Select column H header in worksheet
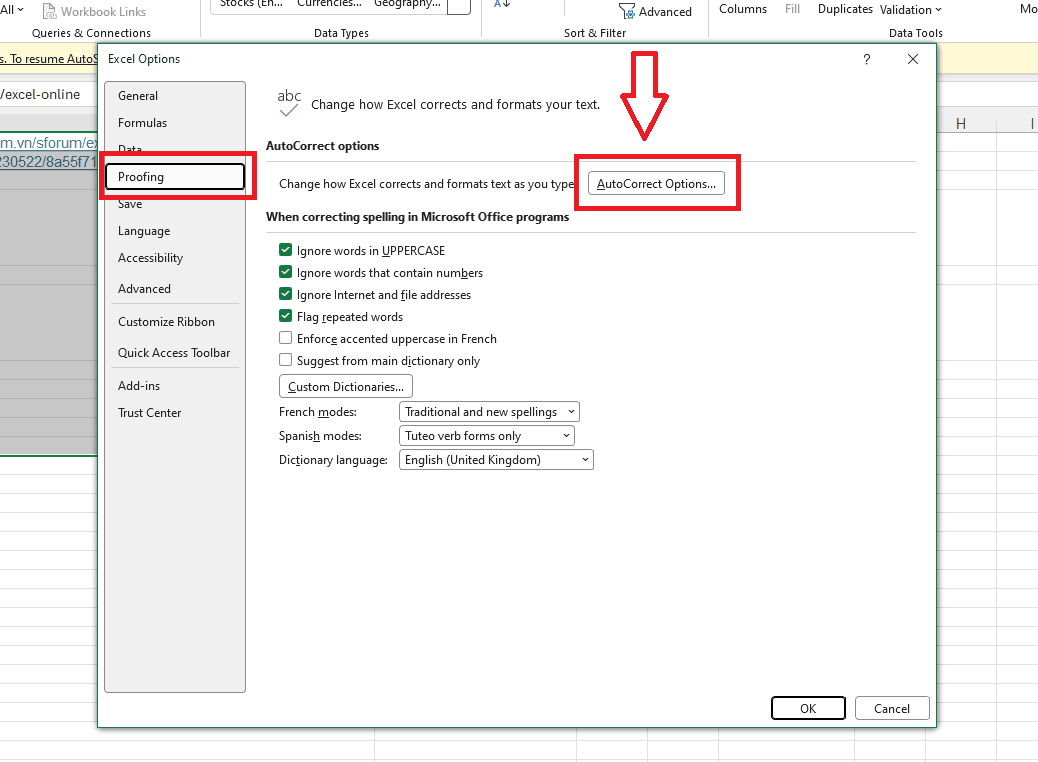Screen dimensions: 1038x762 tap(961, 124)
